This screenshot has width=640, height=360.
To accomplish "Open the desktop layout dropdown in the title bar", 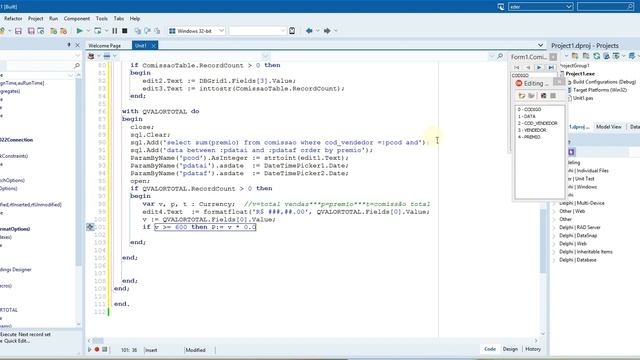I will click(x=569, y=7).
